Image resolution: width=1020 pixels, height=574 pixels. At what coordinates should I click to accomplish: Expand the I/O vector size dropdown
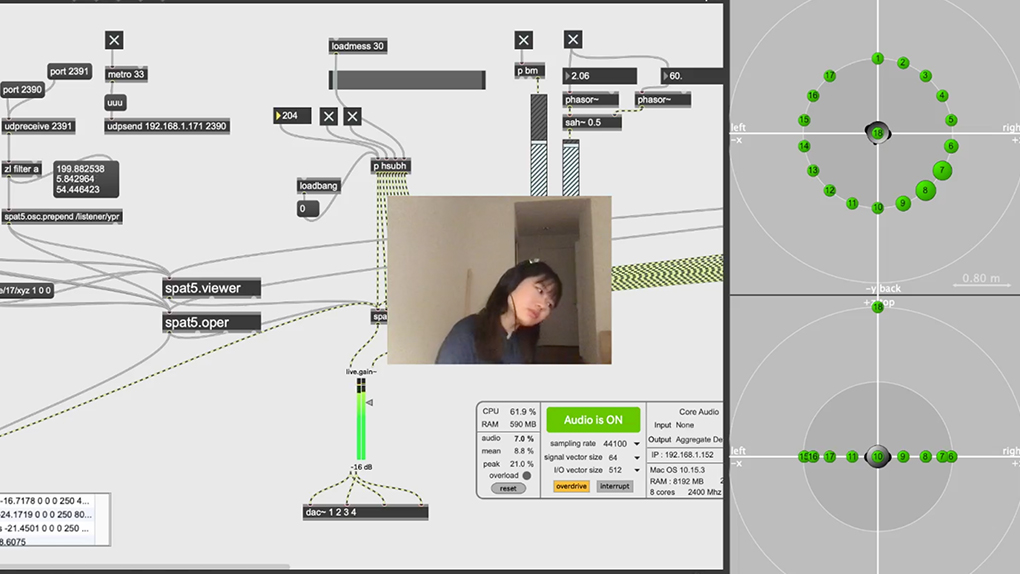(x=636, y=471)
